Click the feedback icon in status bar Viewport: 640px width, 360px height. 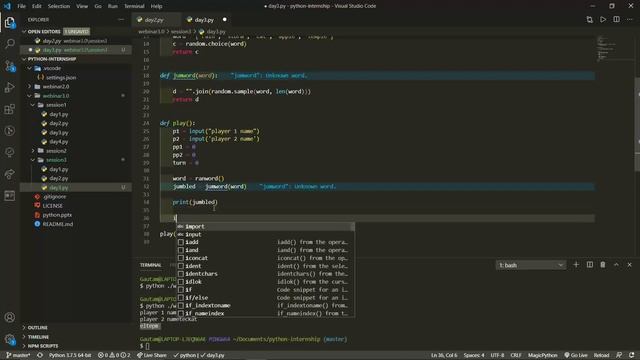(619, 355)
